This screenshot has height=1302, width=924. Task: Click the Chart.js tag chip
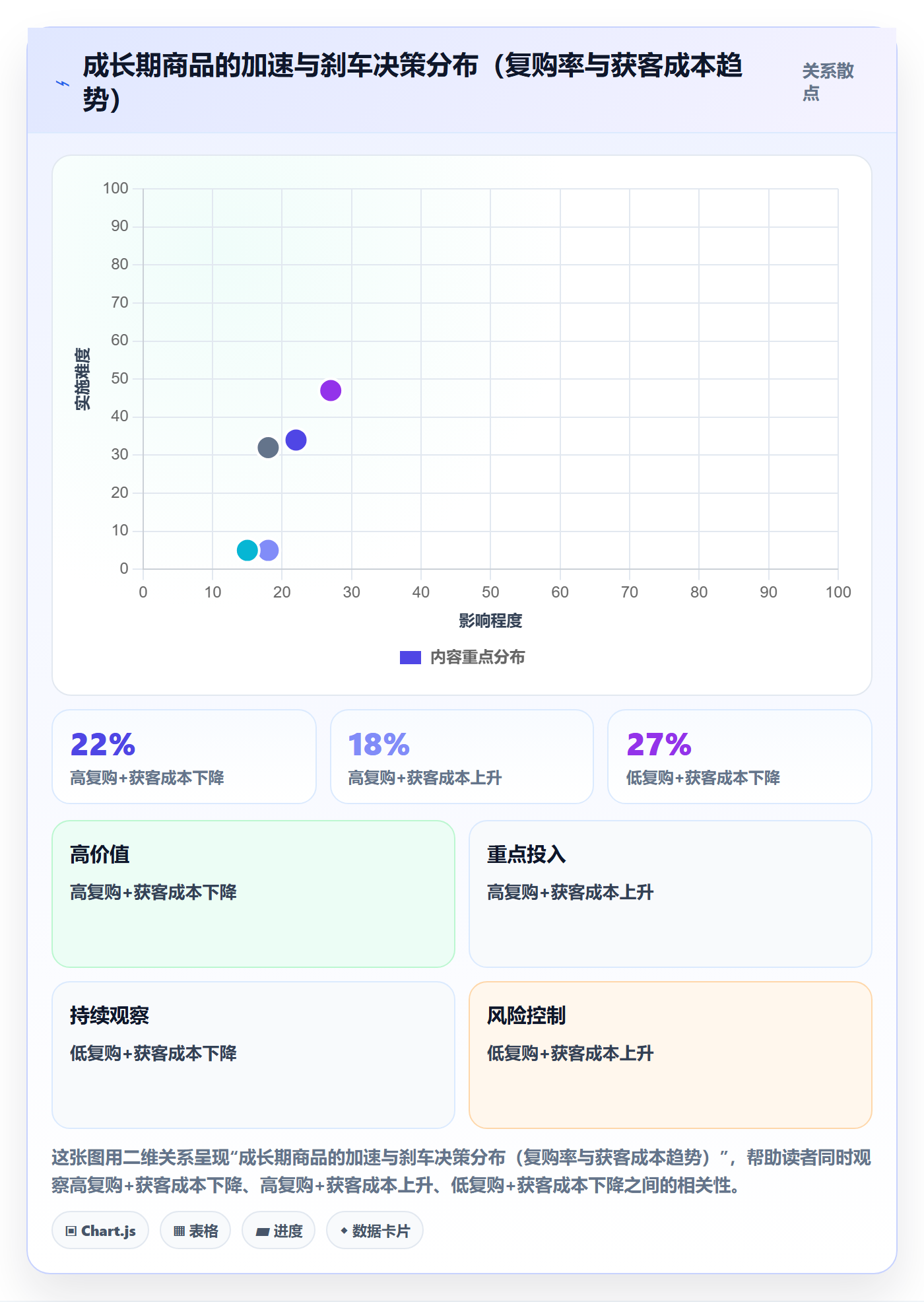(100, 1231)
